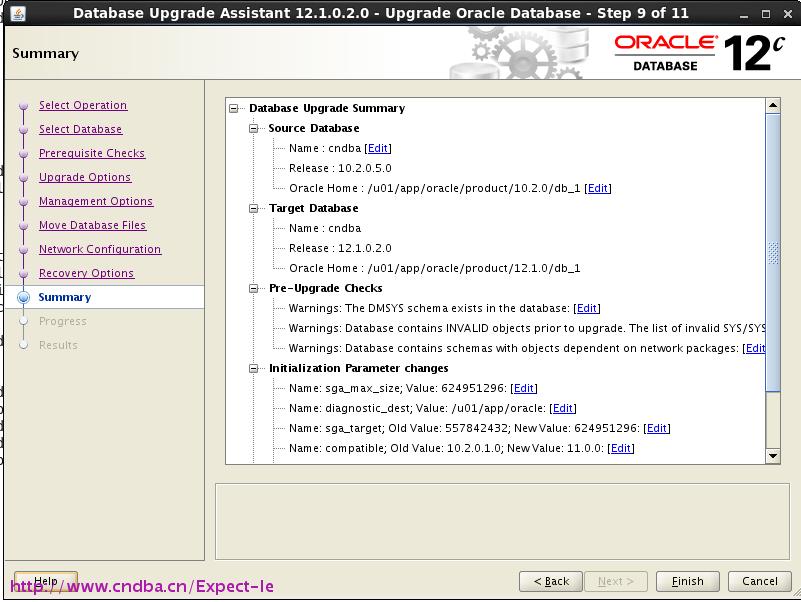The image size is (801, 602).
Task: Click the summary vertical scrollbar thumb
Action: [773, 252]
